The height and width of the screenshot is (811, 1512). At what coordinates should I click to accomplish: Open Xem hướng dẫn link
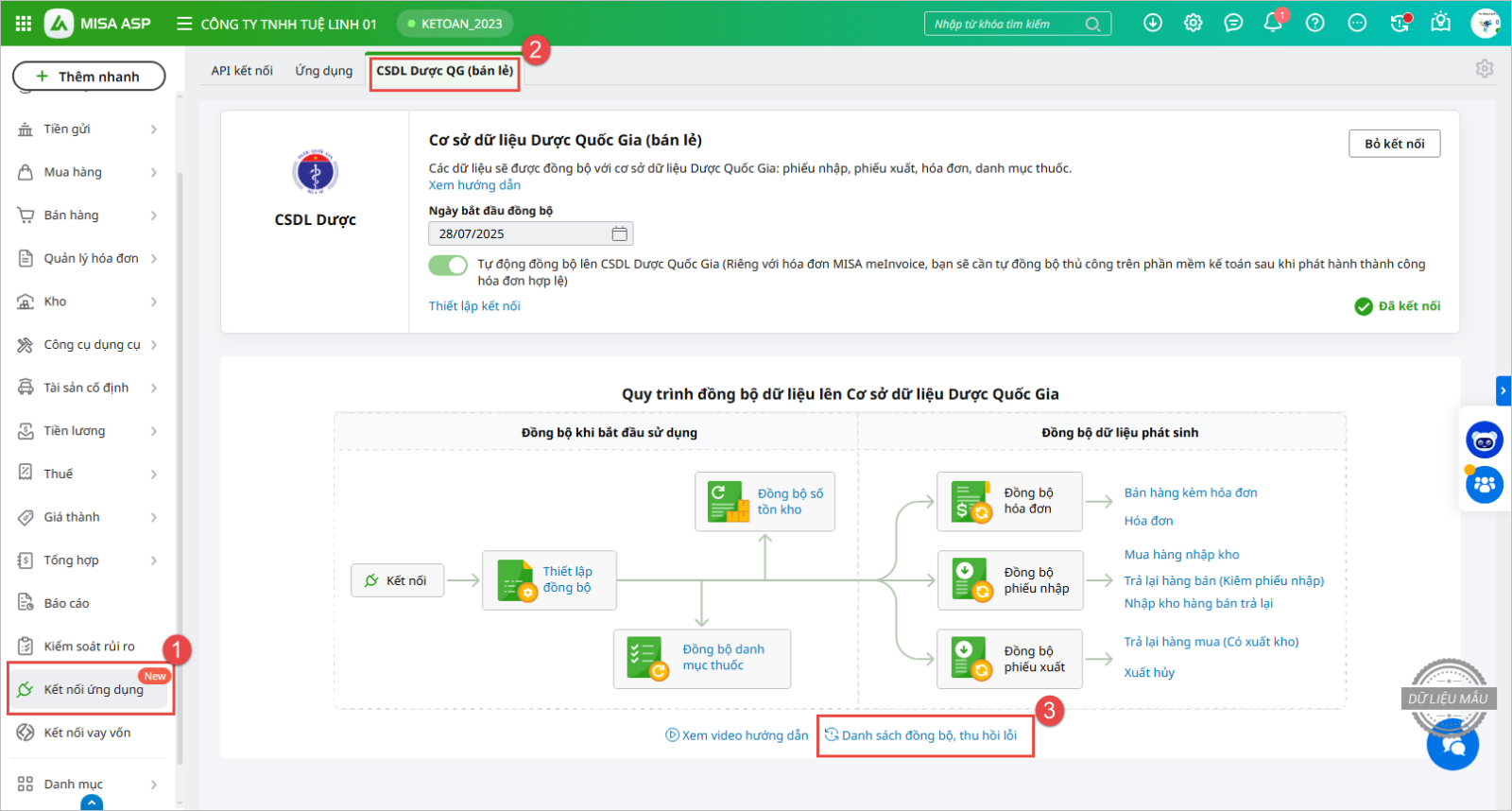pos(474,185)
